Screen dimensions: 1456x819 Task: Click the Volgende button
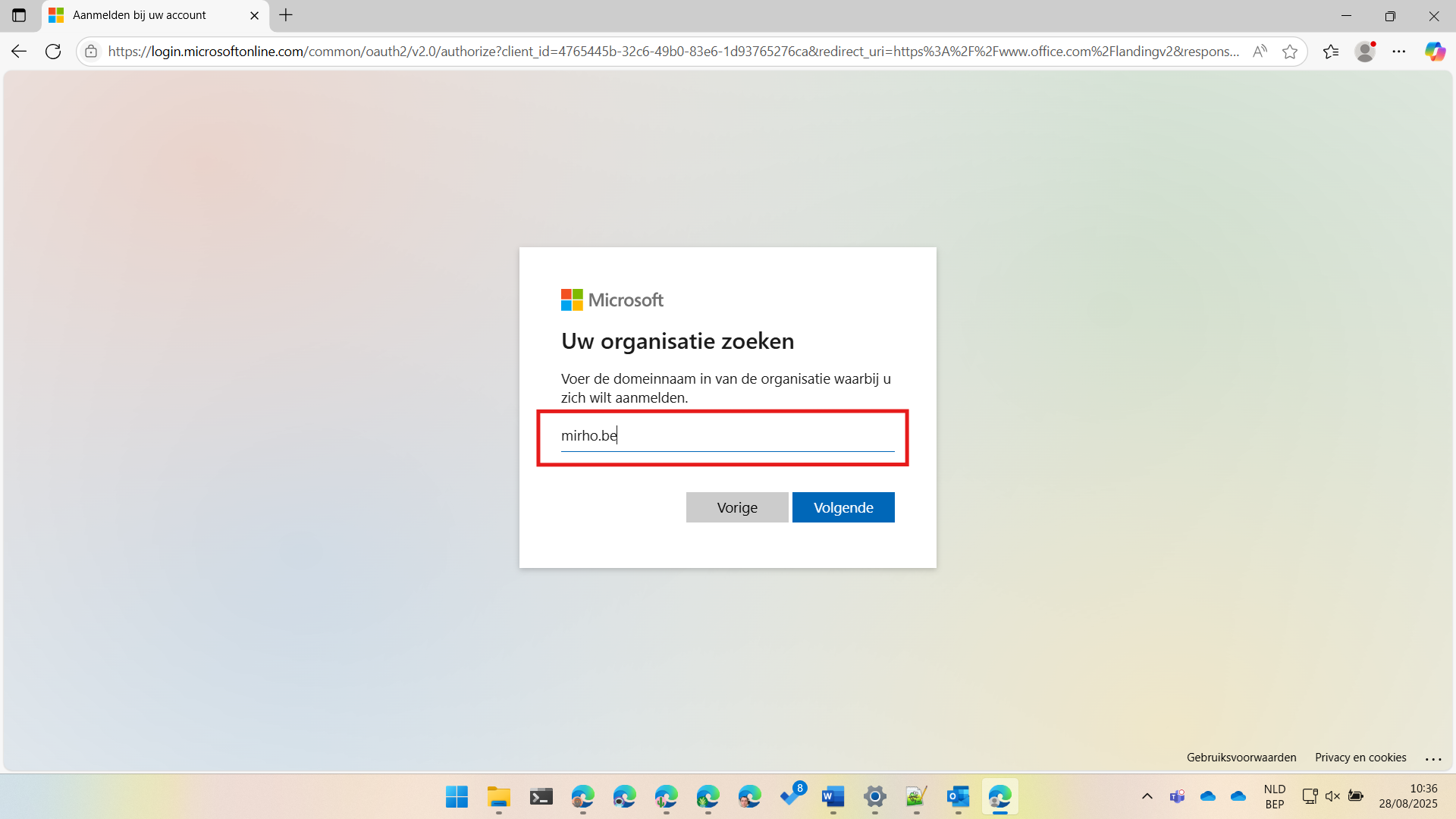click(x=843, y=507)
